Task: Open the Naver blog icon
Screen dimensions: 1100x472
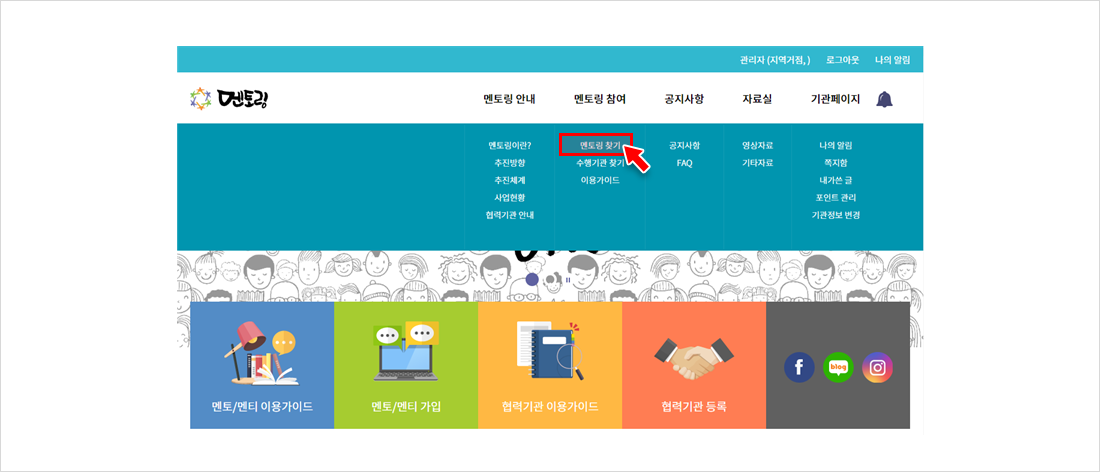Action: point(838,368)
